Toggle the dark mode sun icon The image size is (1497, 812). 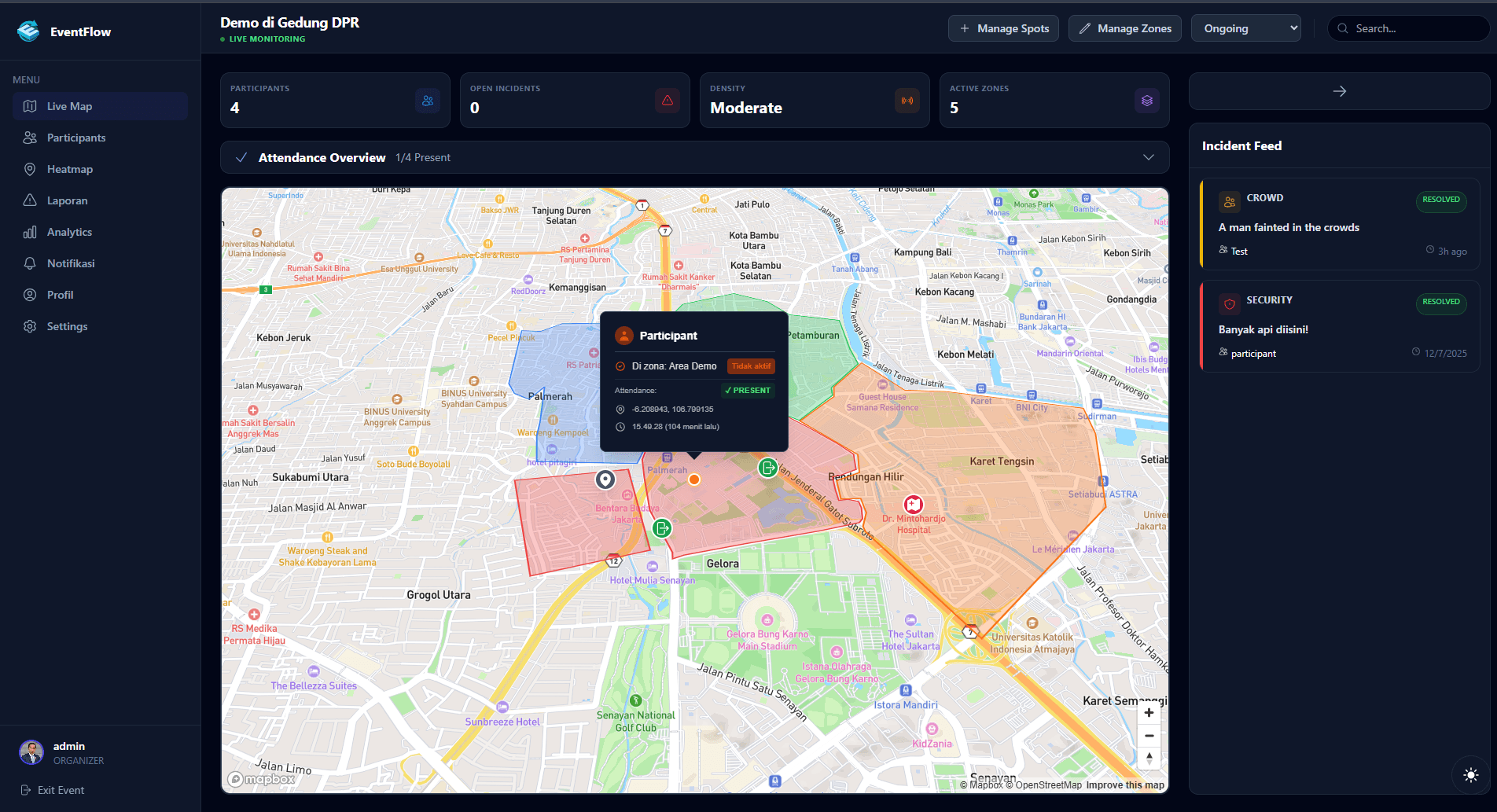pyautogui.click(x=1469, y=775)
